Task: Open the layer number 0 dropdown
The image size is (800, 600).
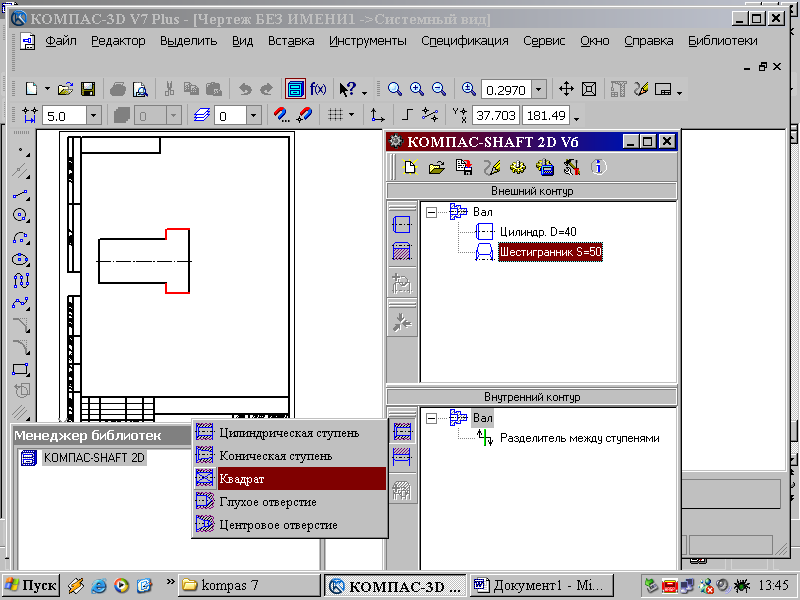Action: coord(254,116)
